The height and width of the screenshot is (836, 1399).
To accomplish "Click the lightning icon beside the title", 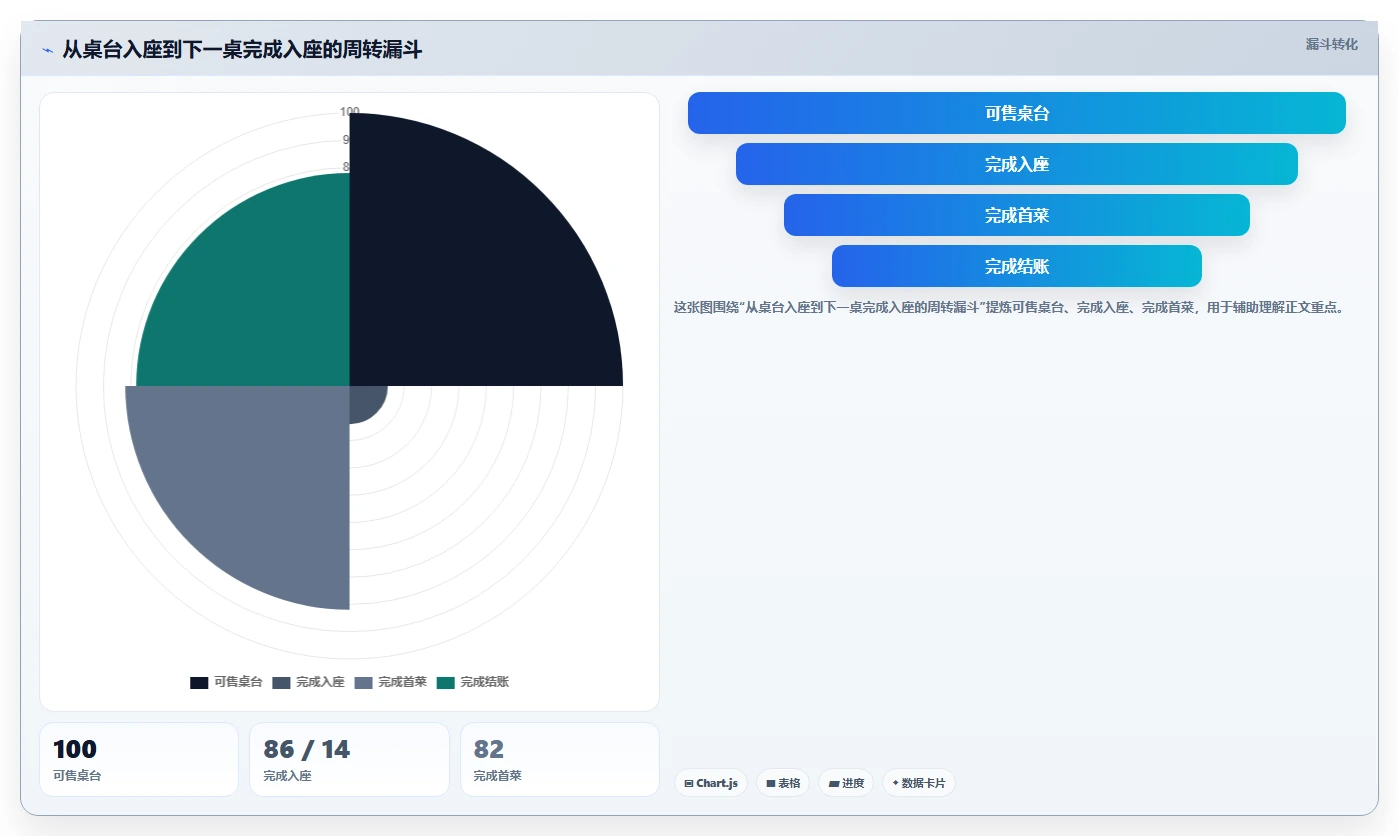I will [x=47, y=49].
